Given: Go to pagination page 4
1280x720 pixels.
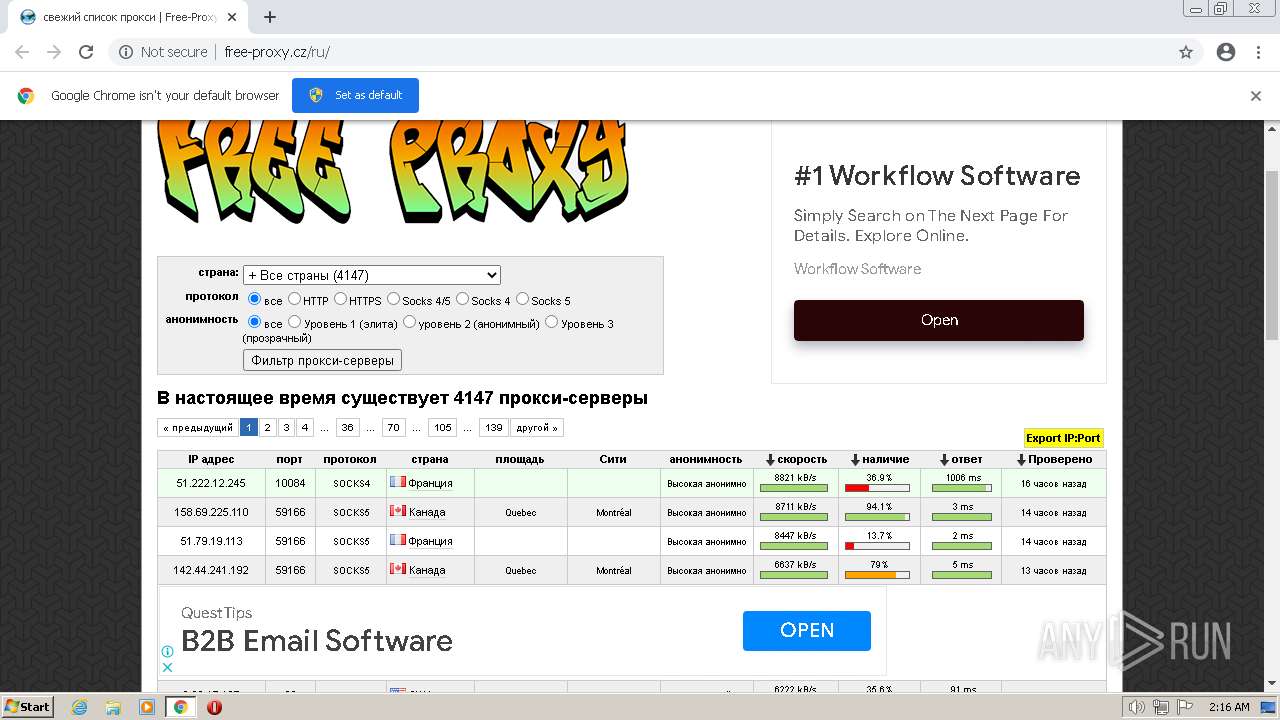Looking at the screenshot, I should 305,428.
